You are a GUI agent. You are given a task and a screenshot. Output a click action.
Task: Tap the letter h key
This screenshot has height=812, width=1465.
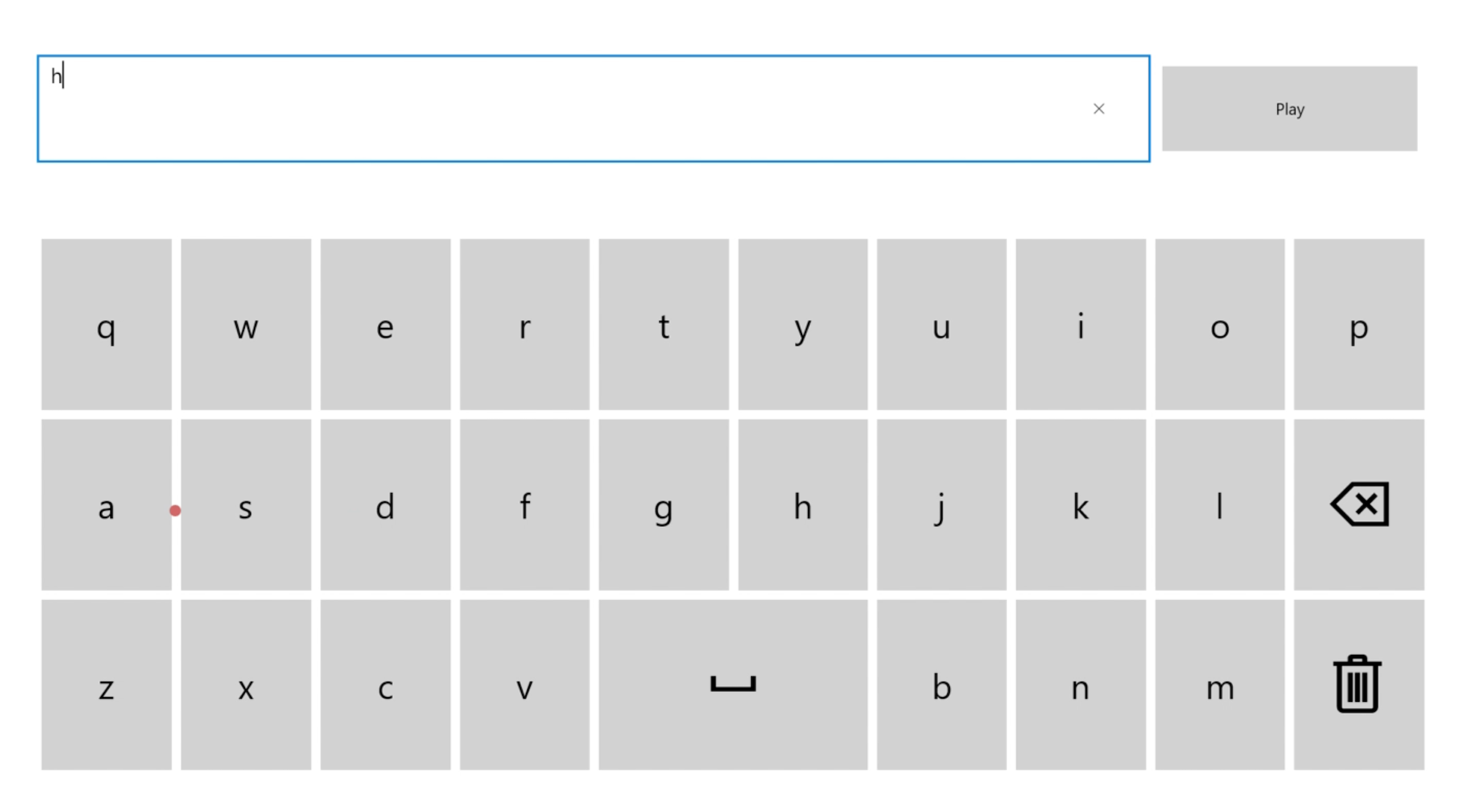pos(803,505)
